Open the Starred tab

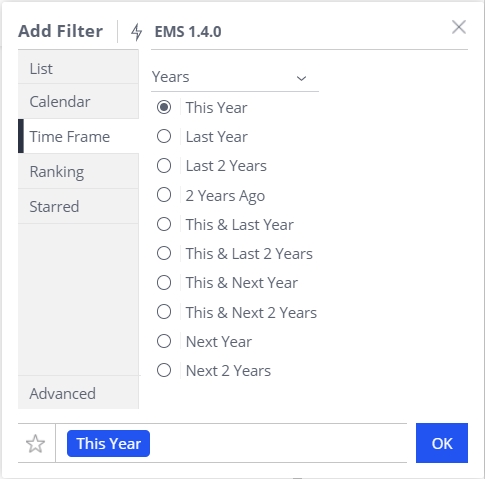point(78,206)
